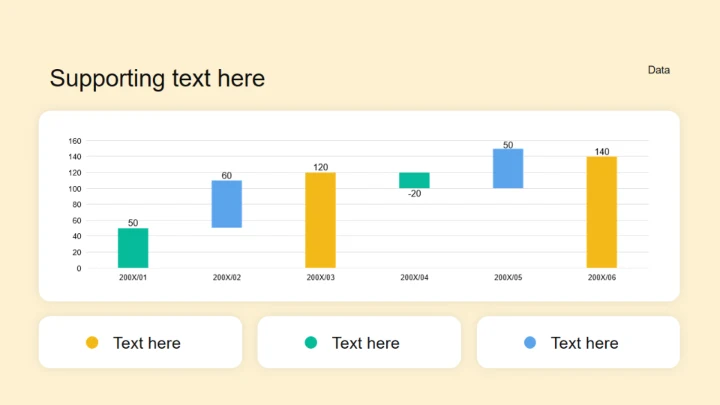Screen dimensions: 720x405
Task: Click the yellow legend dot
Action: tap(92, 343)
